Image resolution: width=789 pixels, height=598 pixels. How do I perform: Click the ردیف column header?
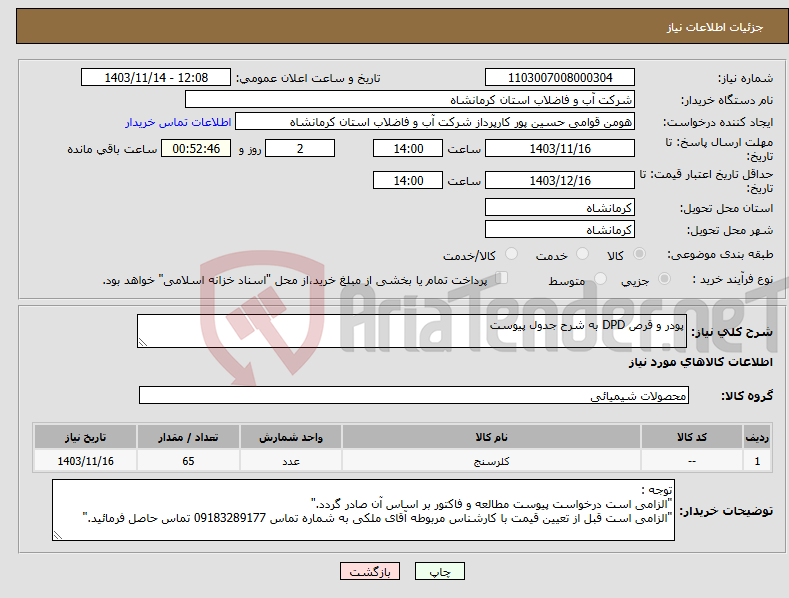[x=757, y=437]
